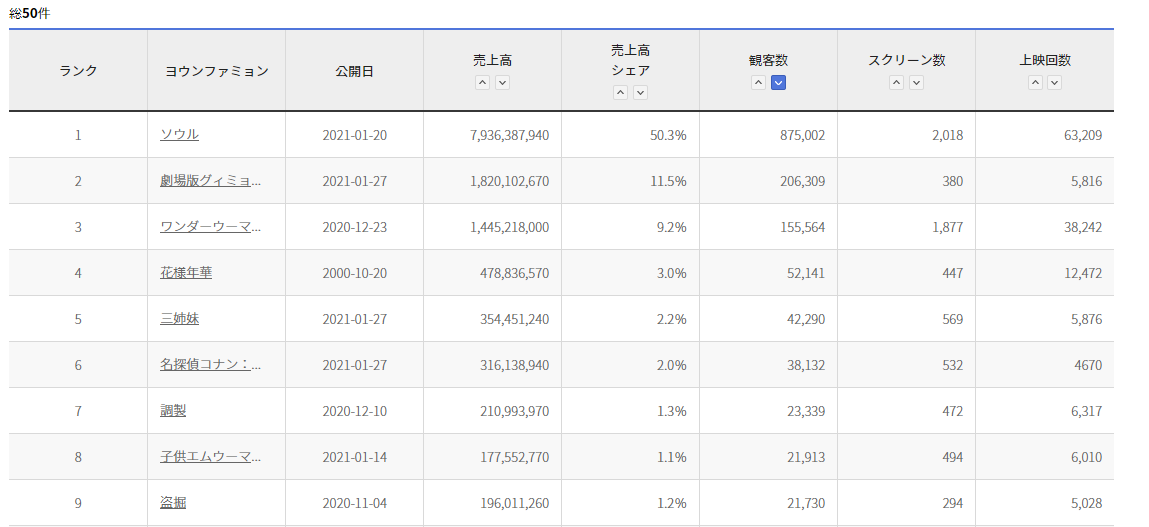This screenshot has width=1149, height=527.
Task: Open the 盗掘 movie link
Action: [173, 503]
